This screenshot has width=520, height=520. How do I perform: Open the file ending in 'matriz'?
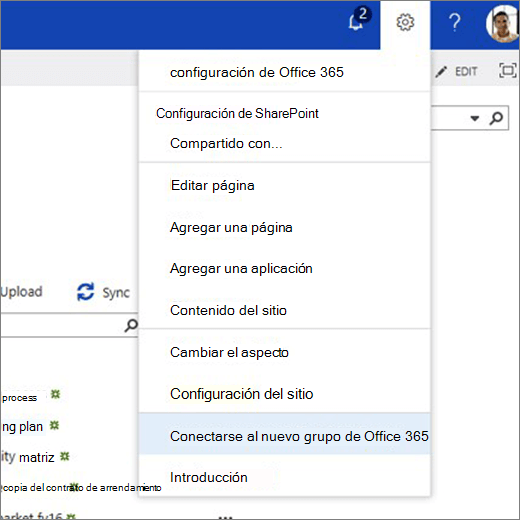click(27, 457)
